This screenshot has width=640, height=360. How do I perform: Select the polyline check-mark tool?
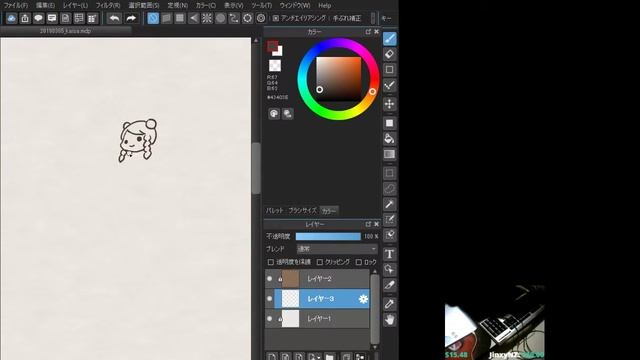click(390, 85)
